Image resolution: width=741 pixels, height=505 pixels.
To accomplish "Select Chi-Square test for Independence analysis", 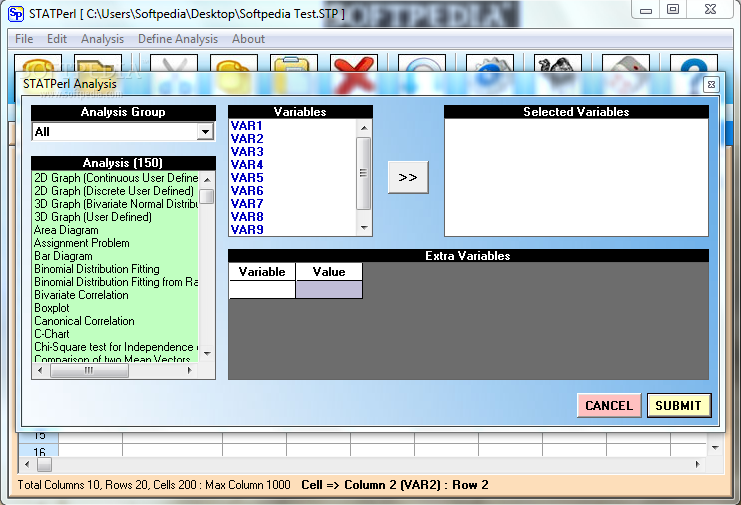I will click(x=116, y=347).
